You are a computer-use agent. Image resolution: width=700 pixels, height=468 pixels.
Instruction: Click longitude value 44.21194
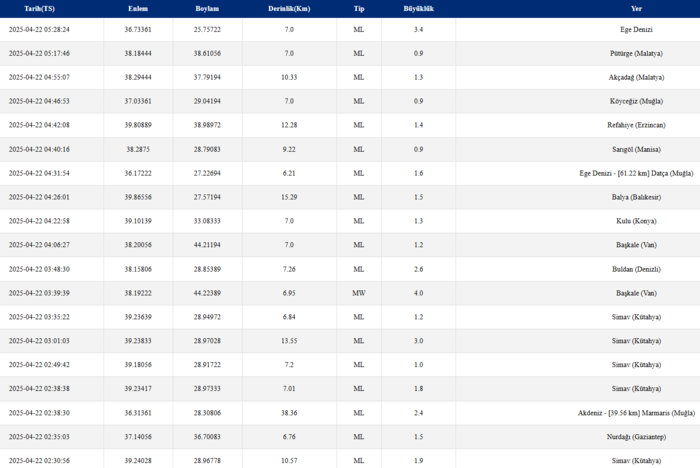tap(207, 245)
